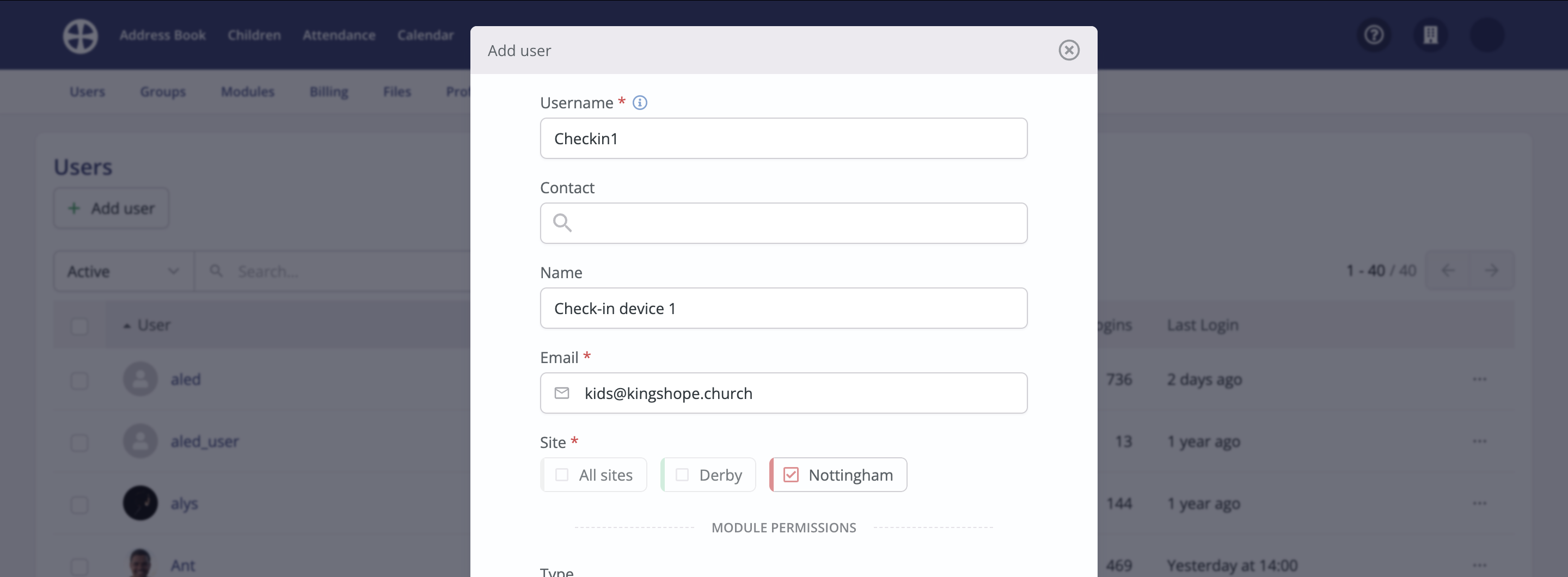Open the Active status dropdown
The image size is (1568, 577).
tap(124, 271)
